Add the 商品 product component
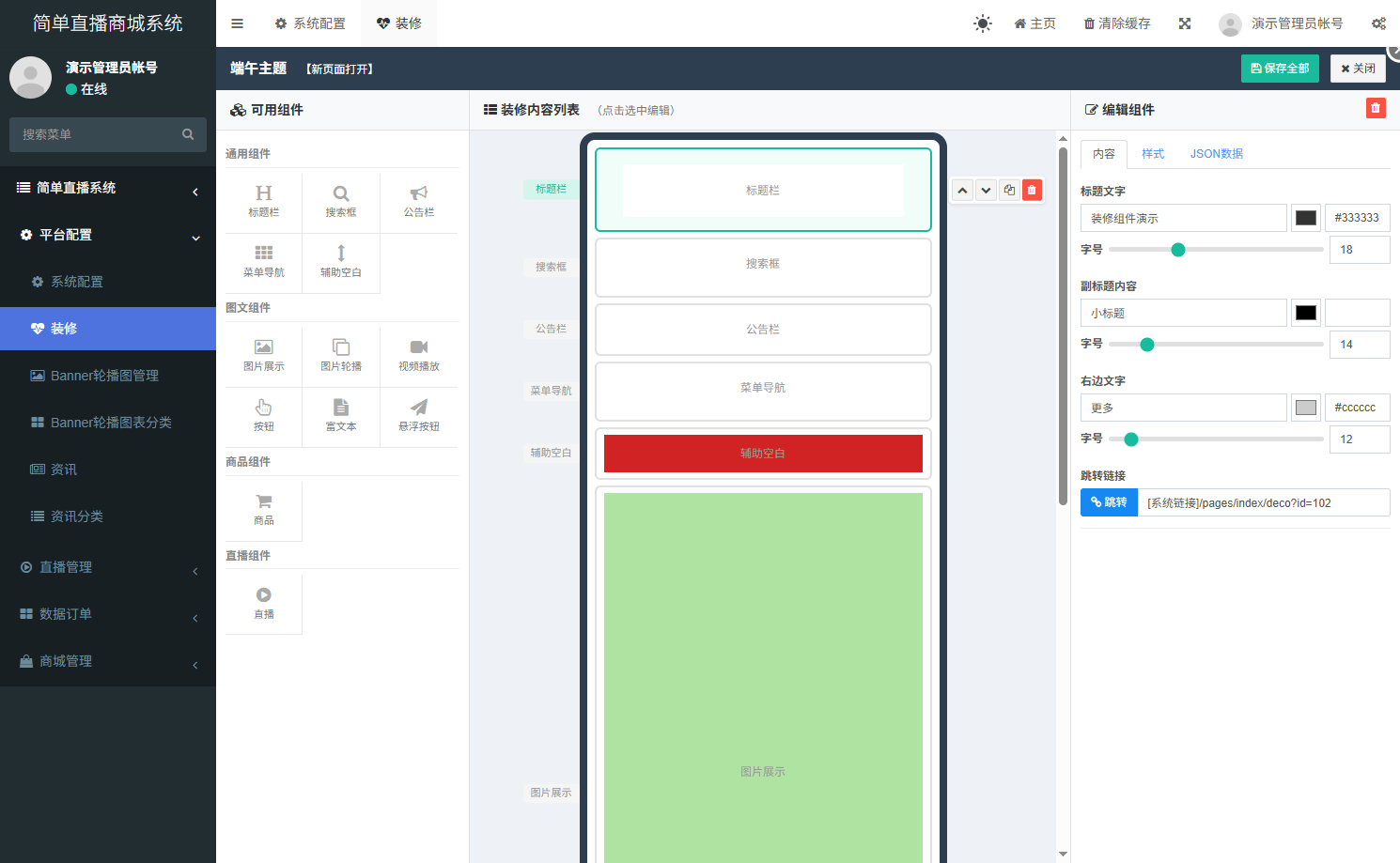This screenshot has width=1400, height=863. (263, 510)
